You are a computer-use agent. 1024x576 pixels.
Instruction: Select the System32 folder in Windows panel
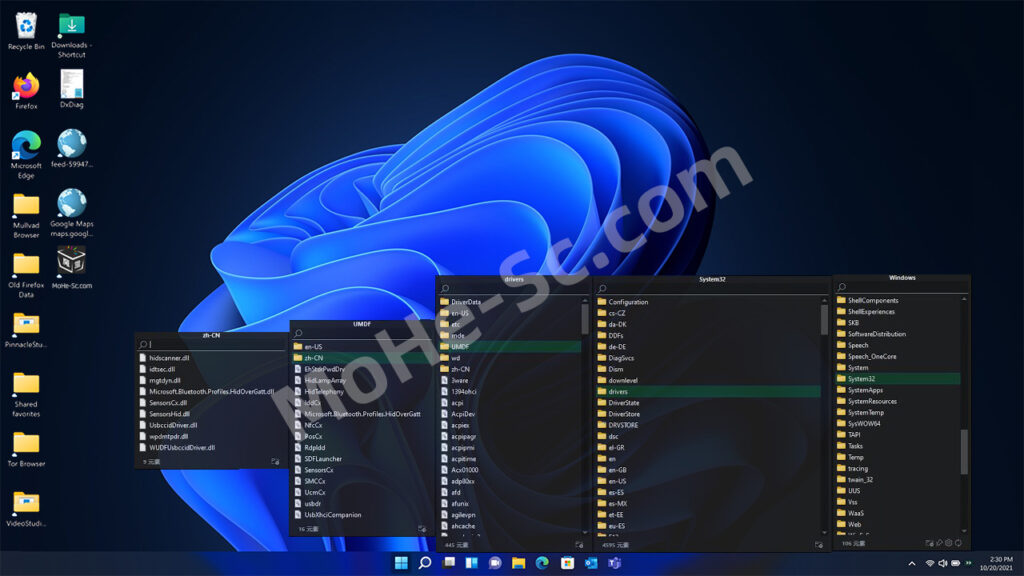coord(861,379)
